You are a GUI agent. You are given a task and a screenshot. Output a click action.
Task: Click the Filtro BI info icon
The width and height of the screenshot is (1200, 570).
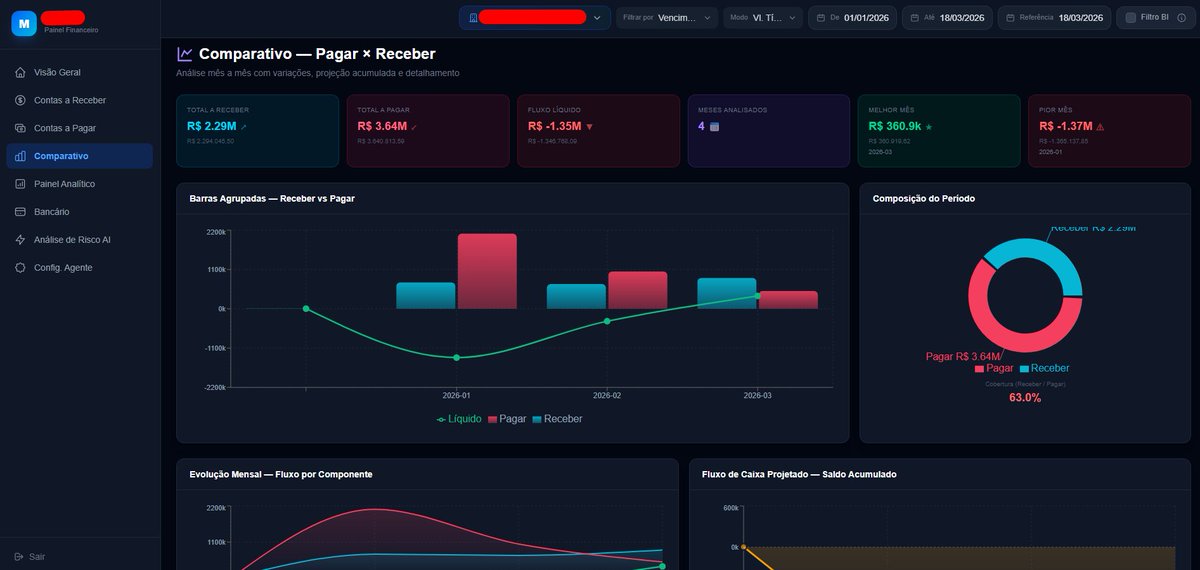click(1180, 17)
